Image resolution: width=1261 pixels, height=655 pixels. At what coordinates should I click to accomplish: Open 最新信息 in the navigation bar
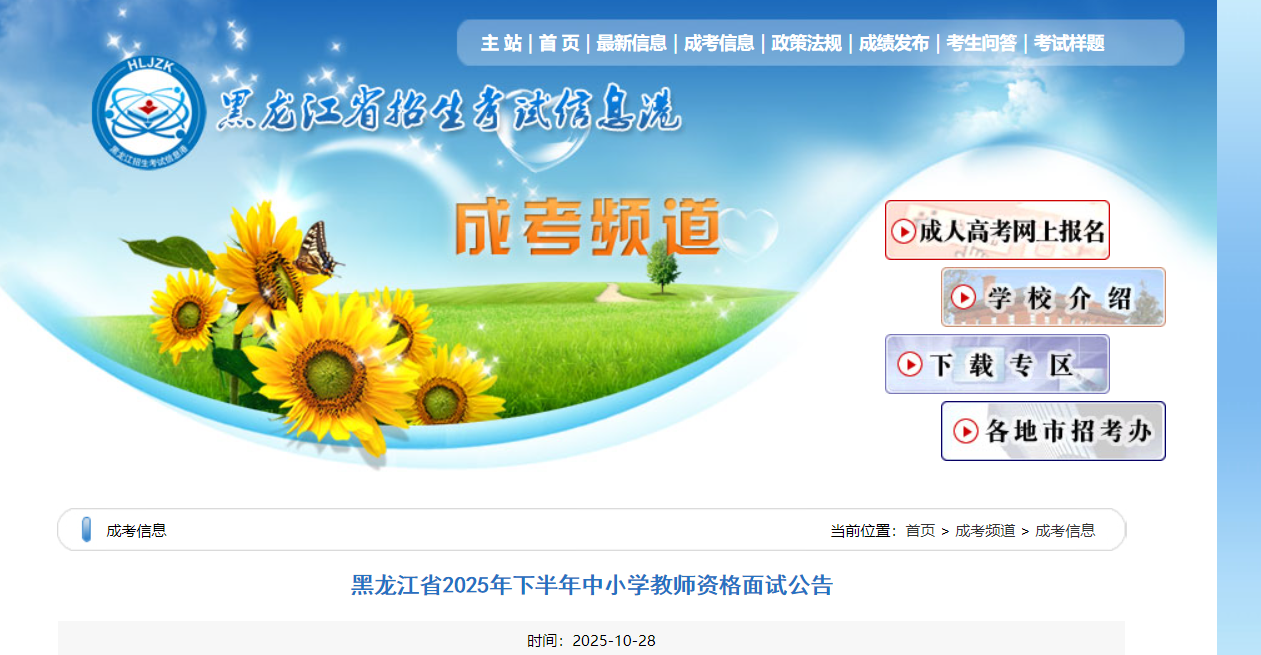pos(632,43)
